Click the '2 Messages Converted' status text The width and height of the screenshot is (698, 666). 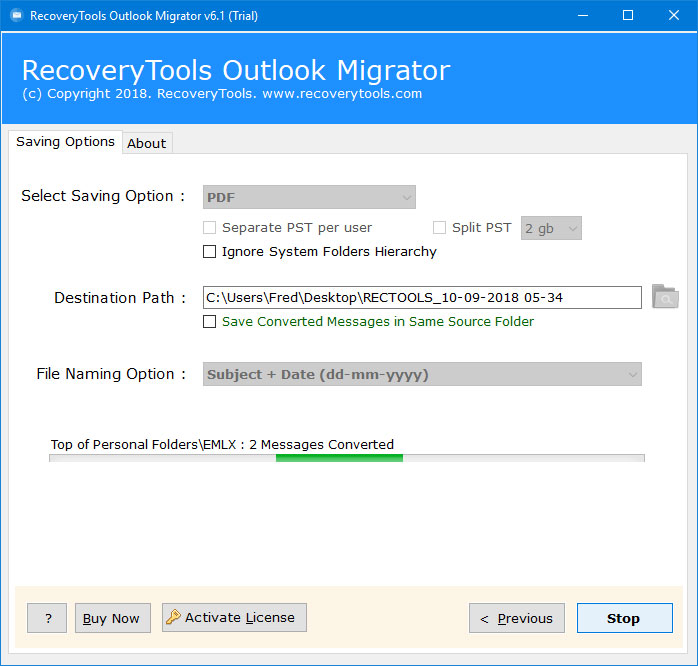321,444
